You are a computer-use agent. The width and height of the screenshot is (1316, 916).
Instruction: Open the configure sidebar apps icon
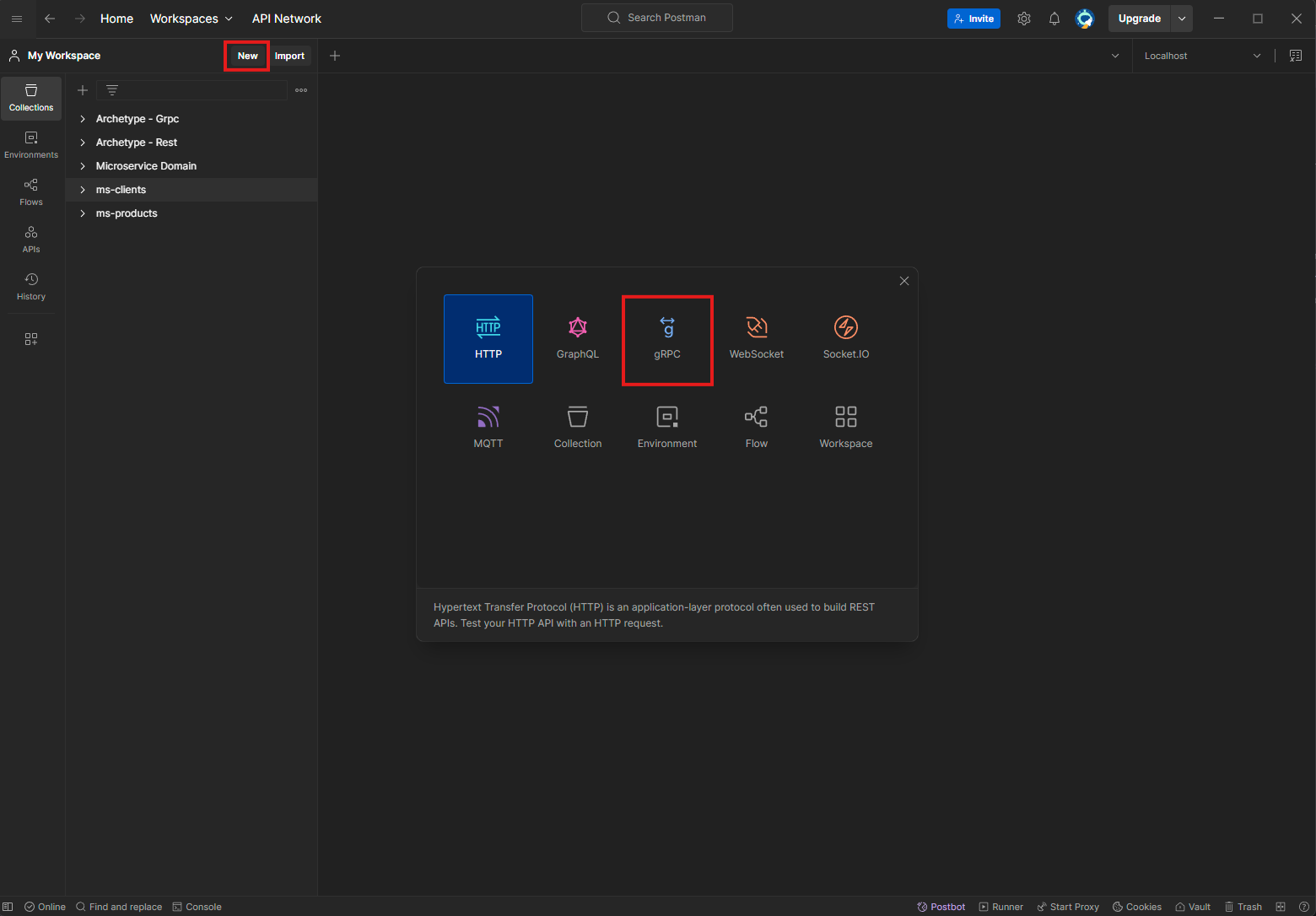click(31, 339)
